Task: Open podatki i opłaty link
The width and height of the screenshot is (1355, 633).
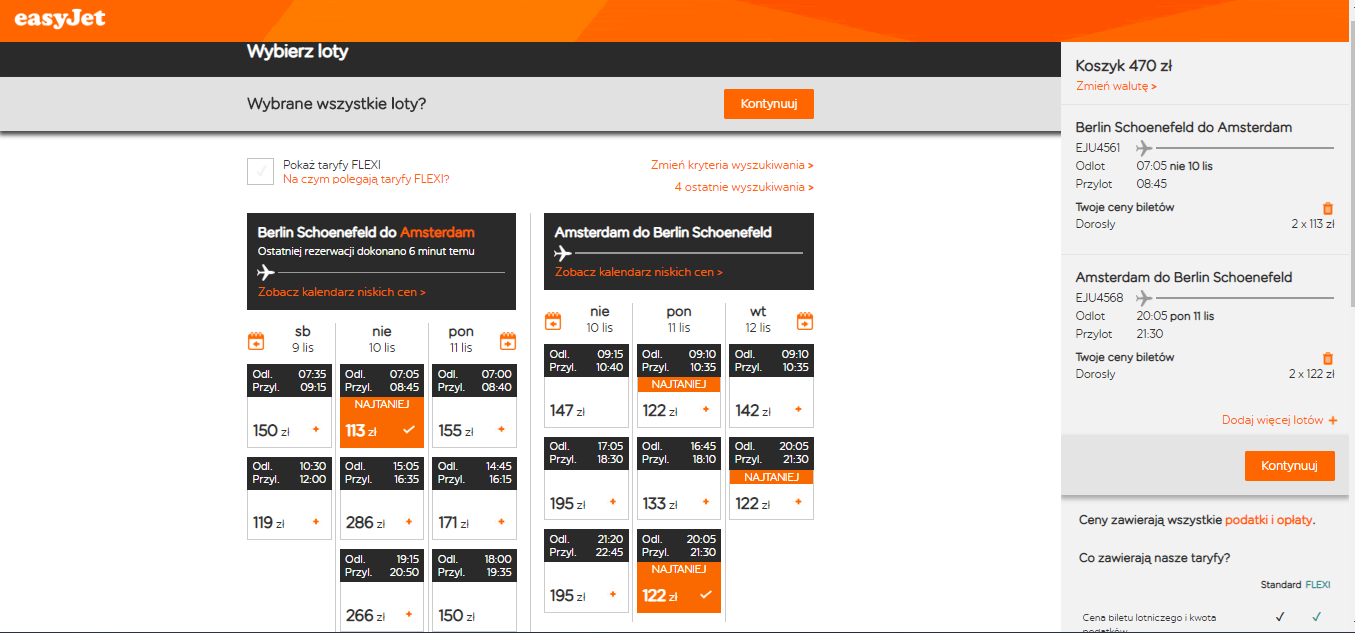Action: (1269, 520)
